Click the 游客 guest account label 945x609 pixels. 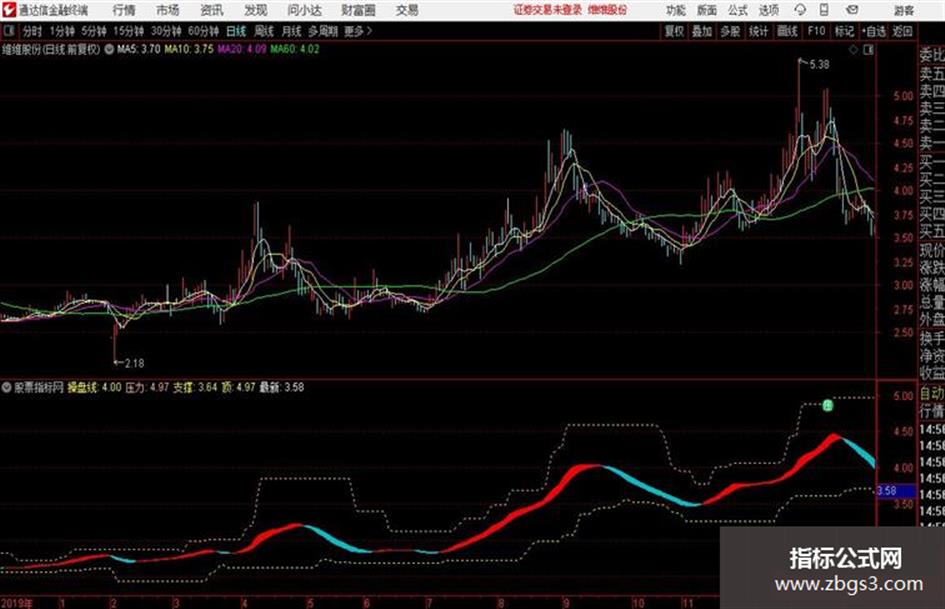pos(904,10)
